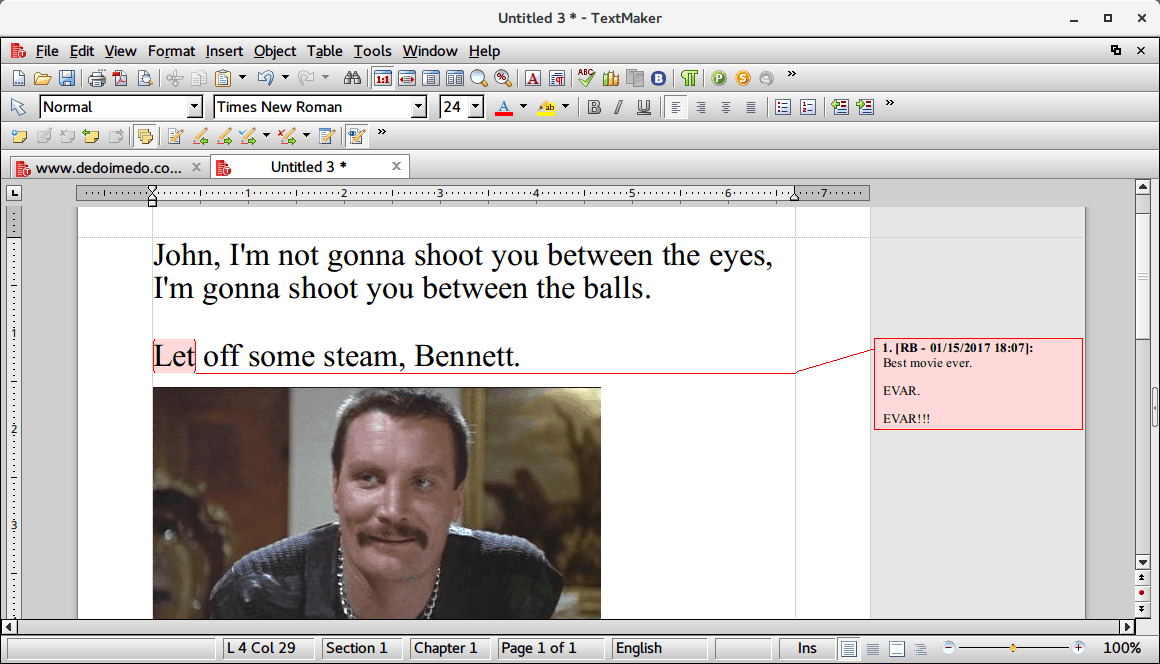The width and height of the screenshot is (1160, 664).
Task: Insert text frame with red A icon
Action: [533, 78]
